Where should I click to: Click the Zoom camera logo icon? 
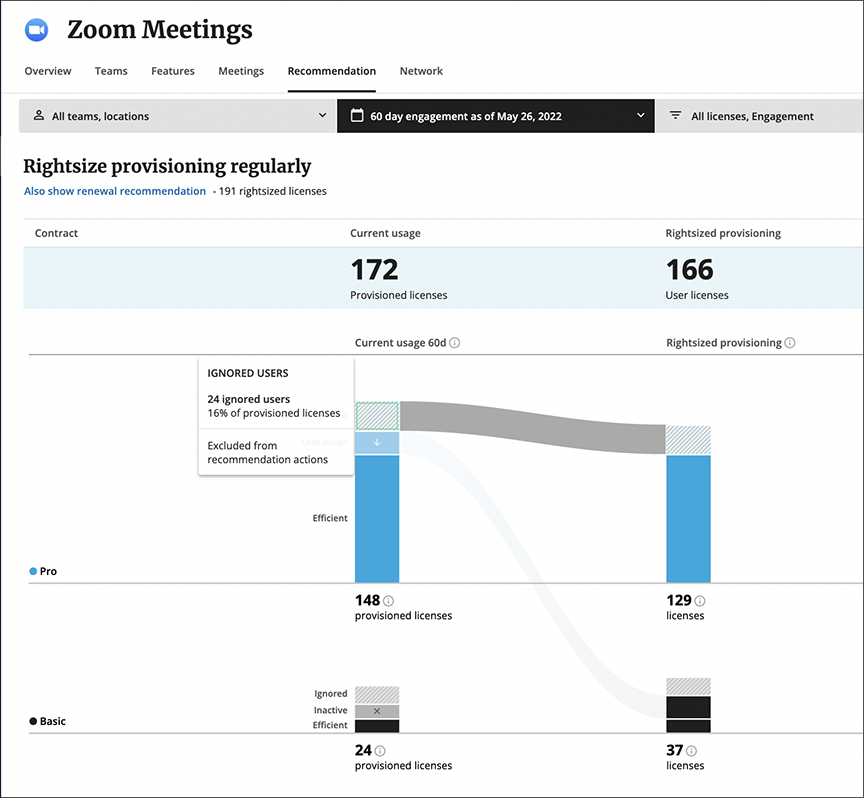(x=37, y=30)
